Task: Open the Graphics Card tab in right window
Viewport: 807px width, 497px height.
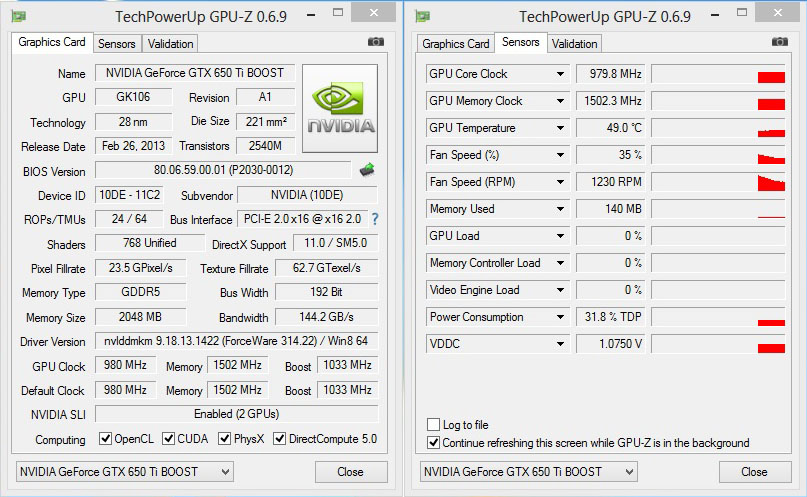Action: pos(456,44)
